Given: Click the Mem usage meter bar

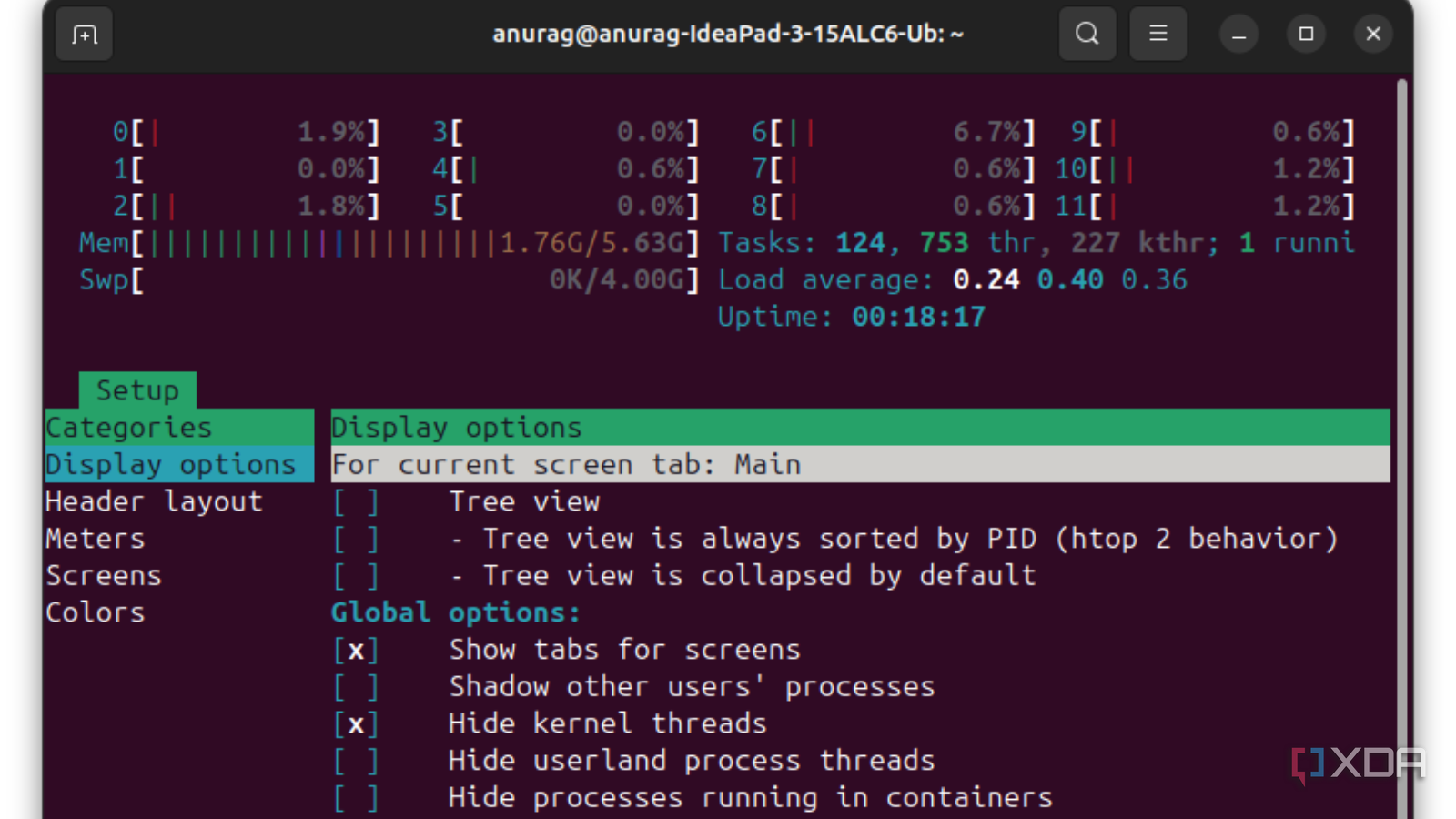Looking at the screenshot, I should coord(389,243).
